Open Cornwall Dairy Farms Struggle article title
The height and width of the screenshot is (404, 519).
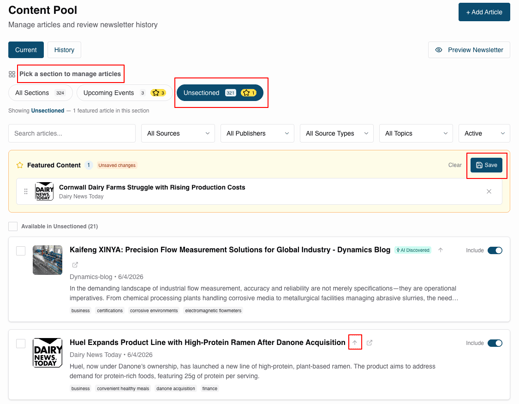pos(152,187)
